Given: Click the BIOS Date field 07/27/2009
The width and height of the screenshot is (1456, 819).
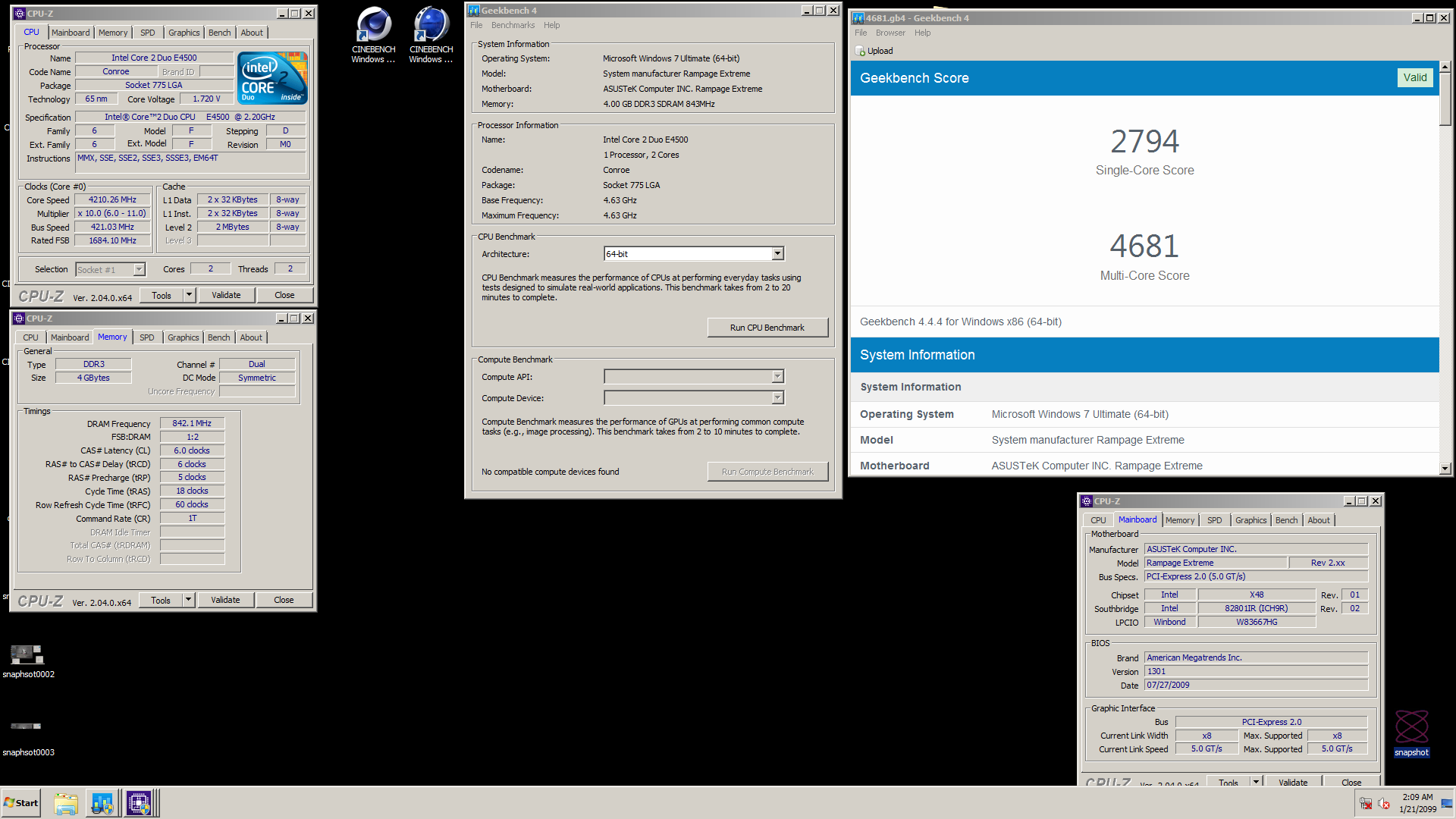Looking at the screenshot, I should pyautogui.click(x=1256, y=685).
